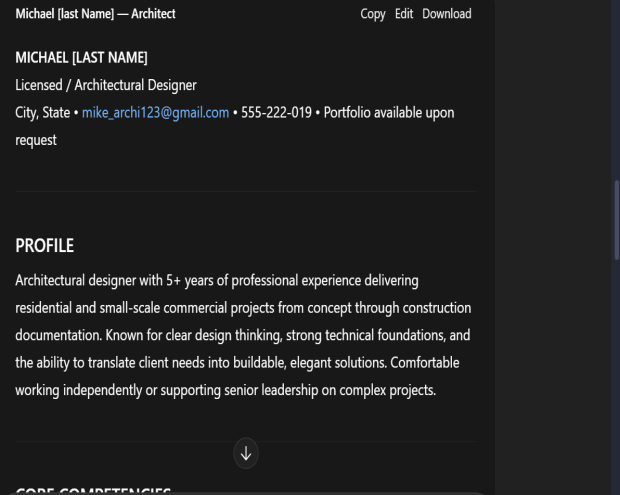The height and width of the screenshot is (495, 620).
Task: Click the partially visible CORE COMPETENCIES heading
Action: point(93,491)
